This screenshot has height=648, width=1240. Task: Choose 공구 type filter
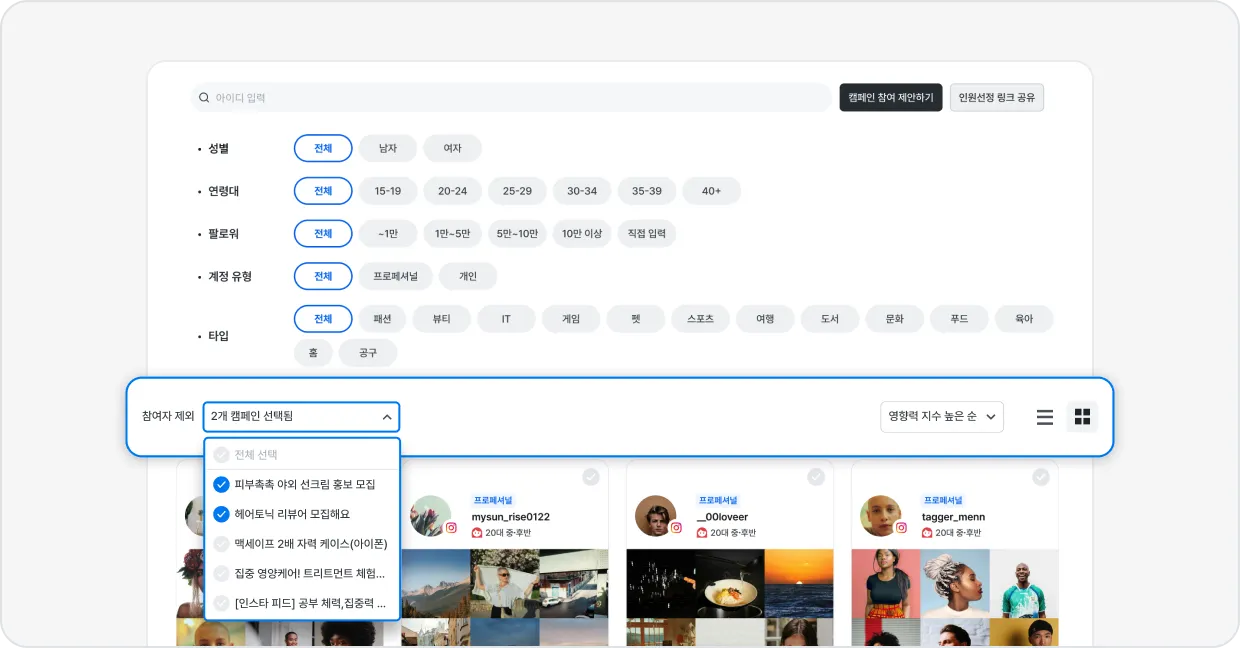[x=368, y=353]
